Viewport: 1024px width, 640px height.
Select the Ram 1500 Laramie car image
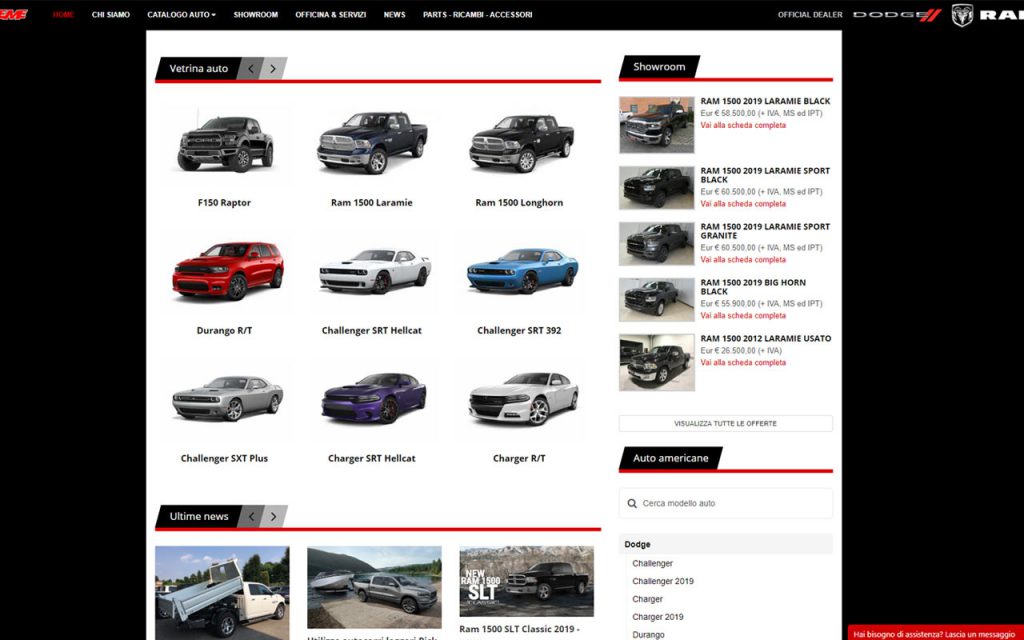(372, 142)
